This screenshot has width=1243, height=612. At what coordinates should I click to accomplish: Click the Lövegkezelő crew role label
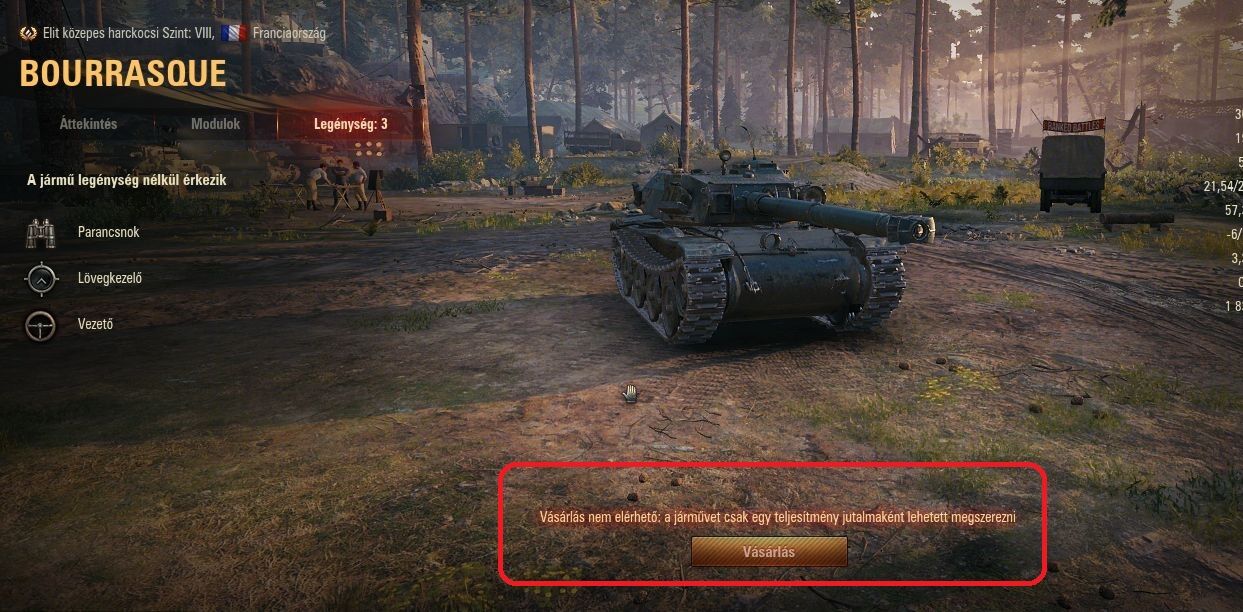(110, 278)
